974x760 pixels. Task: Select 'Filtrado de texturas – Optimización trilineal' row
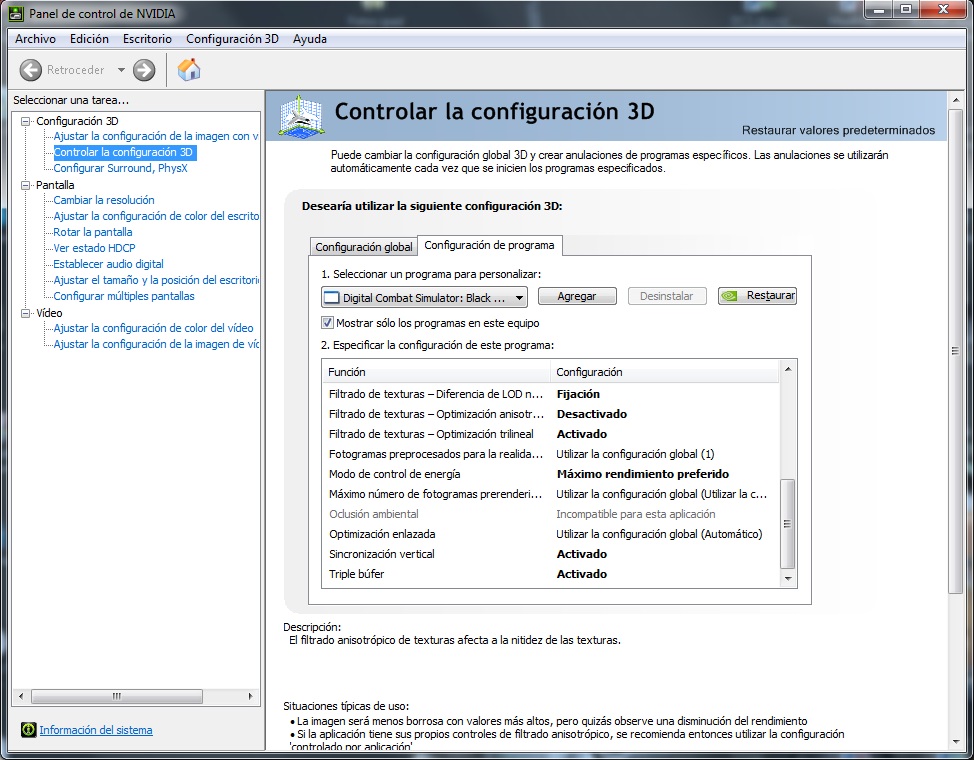click(x=550, y=434)
